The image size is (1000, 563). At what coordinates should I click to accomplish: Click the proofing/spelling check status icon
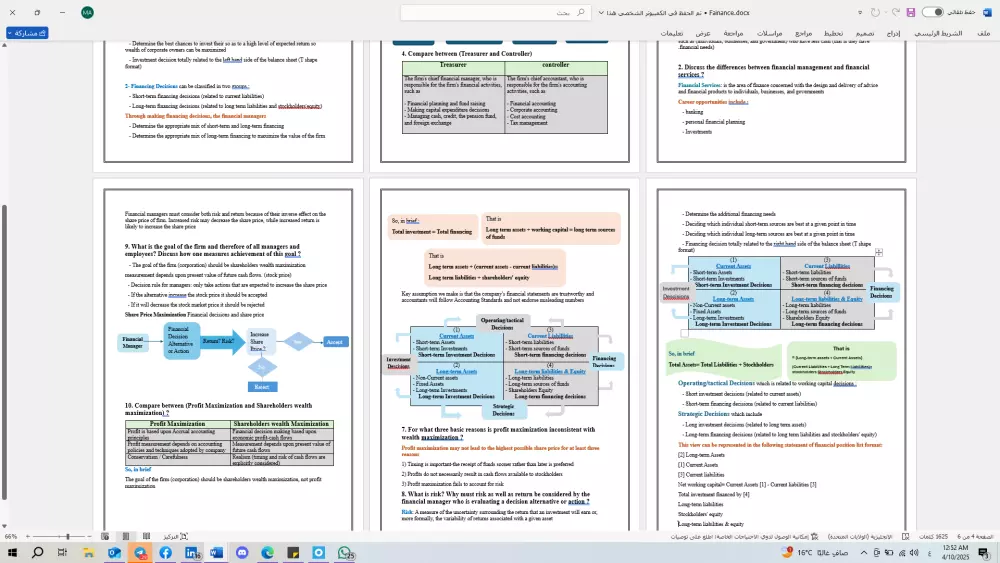click(x=906, y=537)
